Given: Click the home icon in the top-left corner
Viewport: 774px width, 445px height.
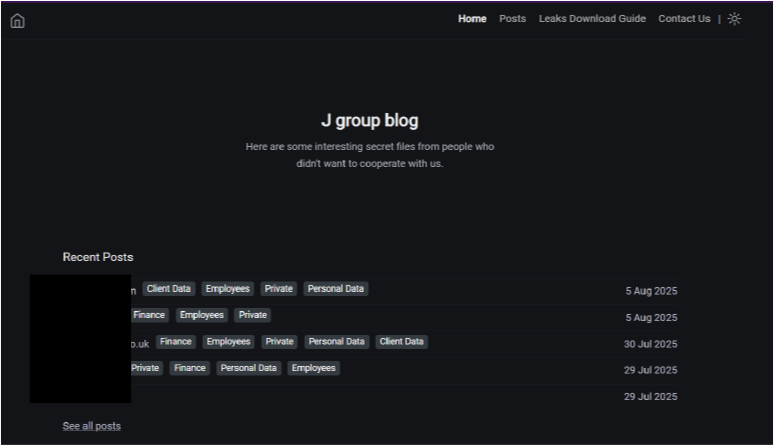Looking at the screenshot, I should pos(17,20).
